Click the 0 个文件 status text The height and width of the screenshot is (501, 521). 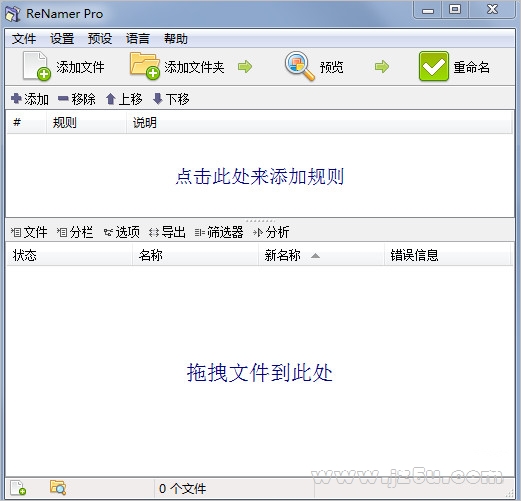[182, 489]
